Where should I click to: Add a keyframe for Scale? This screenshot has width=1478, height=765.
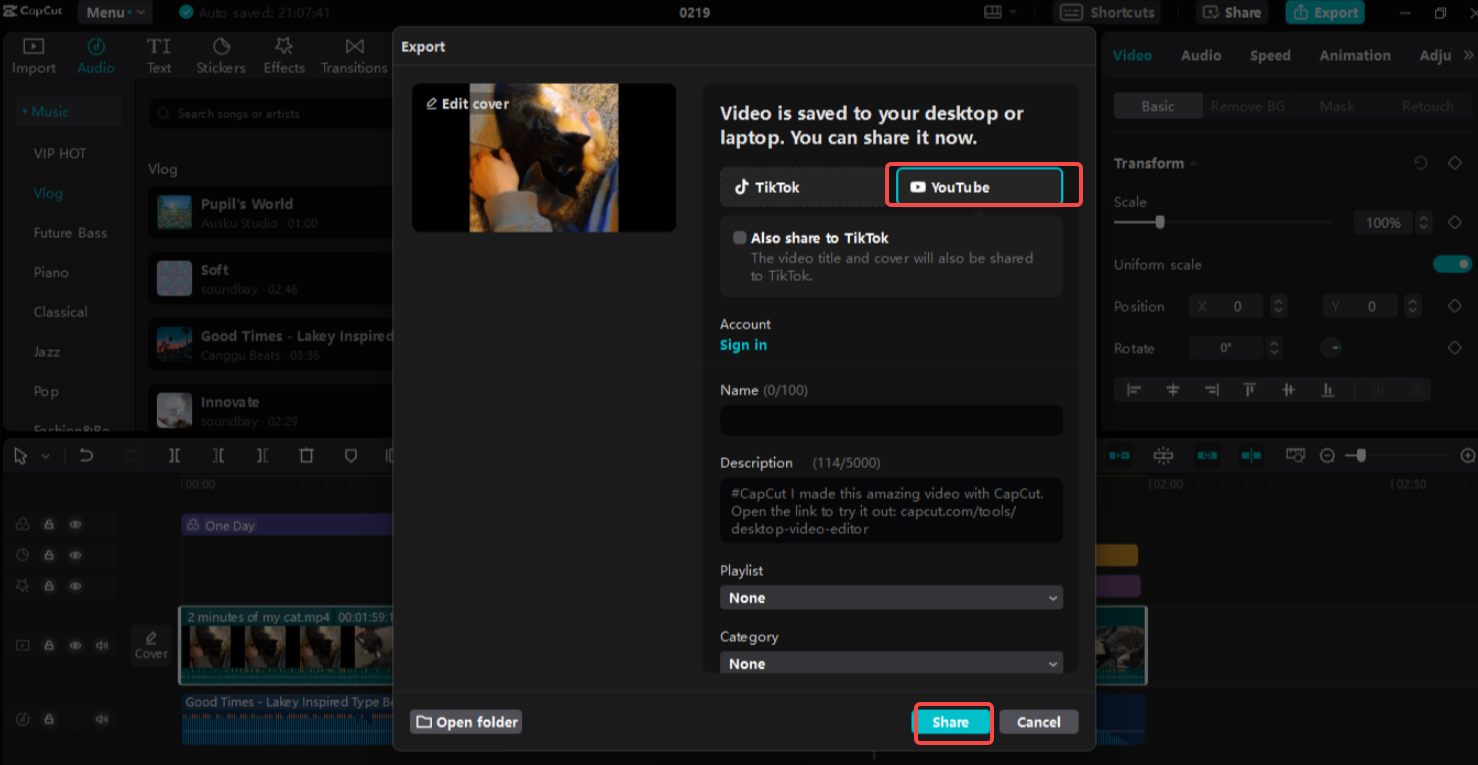(x=1455, y=222)
